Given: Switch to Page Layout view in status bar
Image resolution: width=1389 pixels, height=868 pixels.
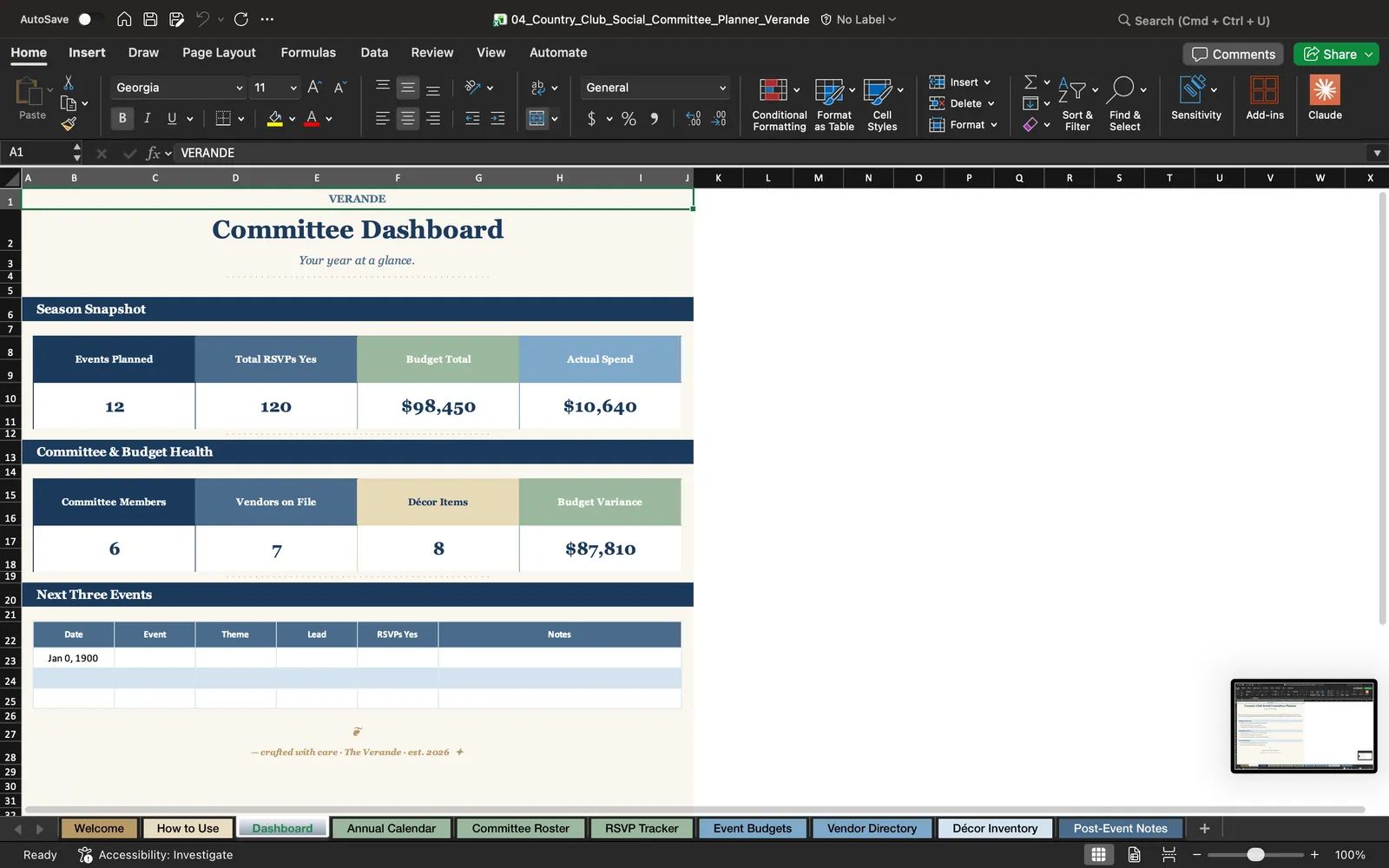Looking at the screenshot, I should coord(1134,855).
